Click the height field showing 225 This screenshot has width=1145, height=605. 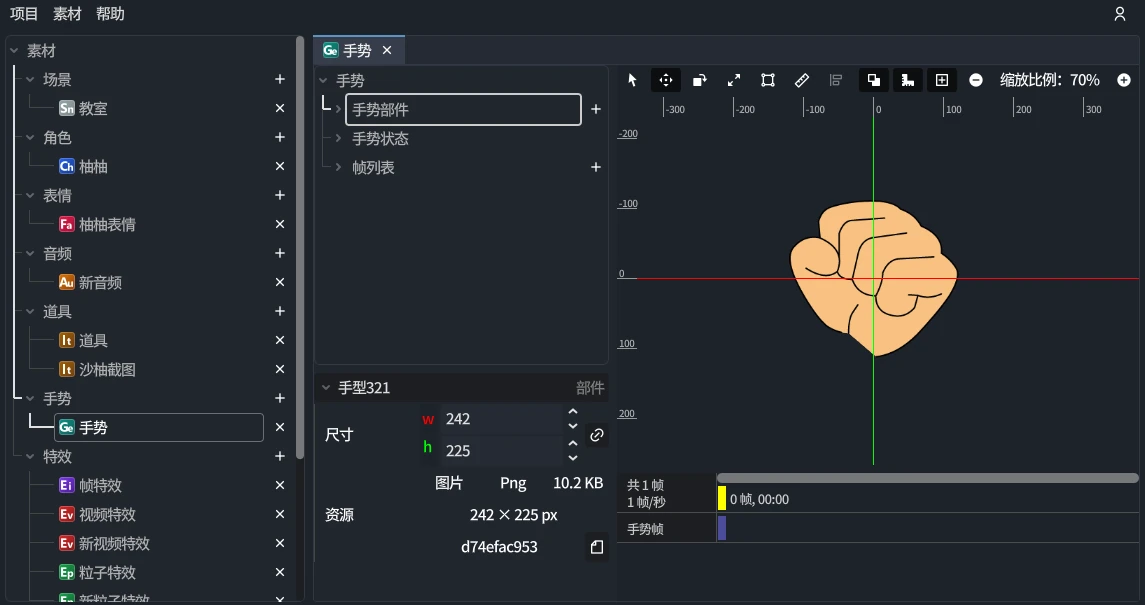pos(501,451)
